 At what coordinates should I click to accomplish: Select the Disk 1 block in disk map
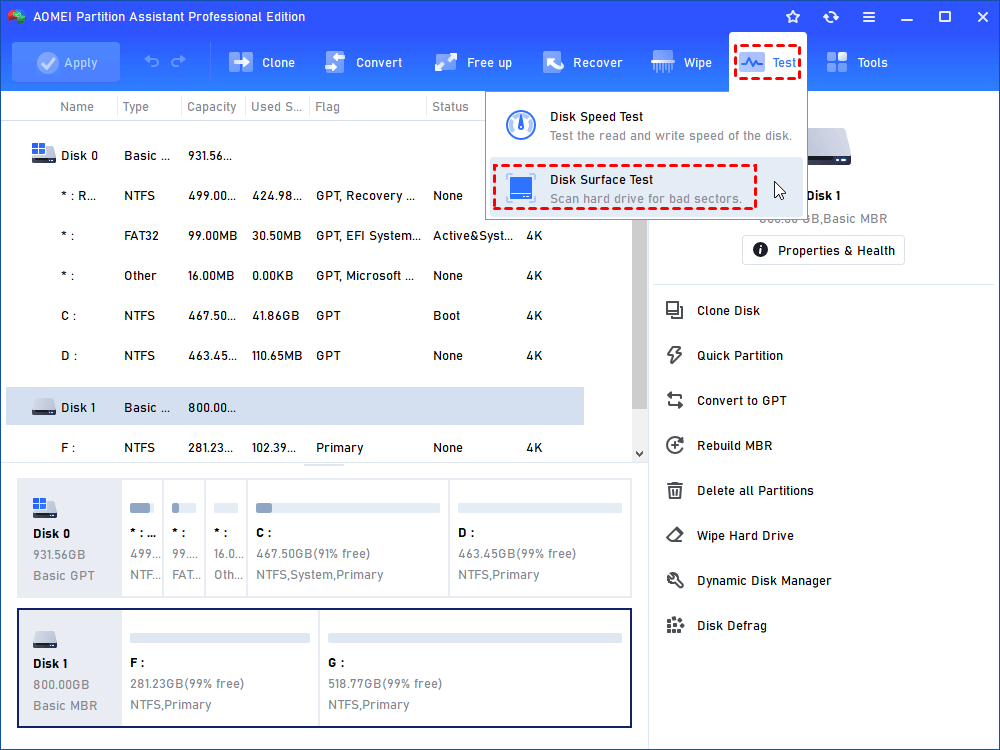pos(70,668)
